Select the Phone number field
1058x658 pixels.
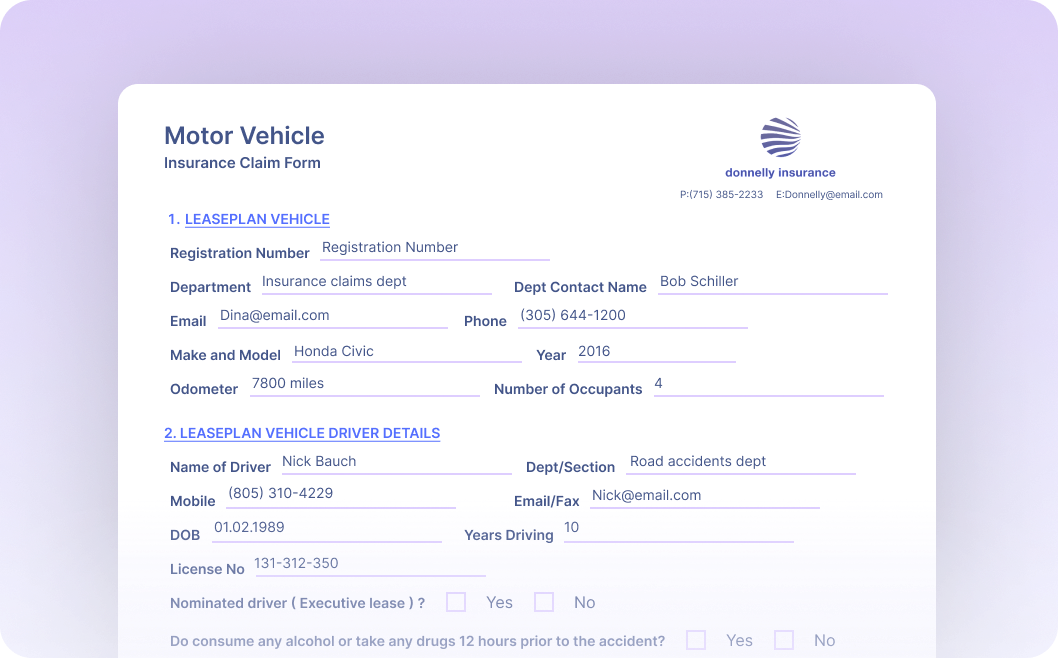pos(632,316)
